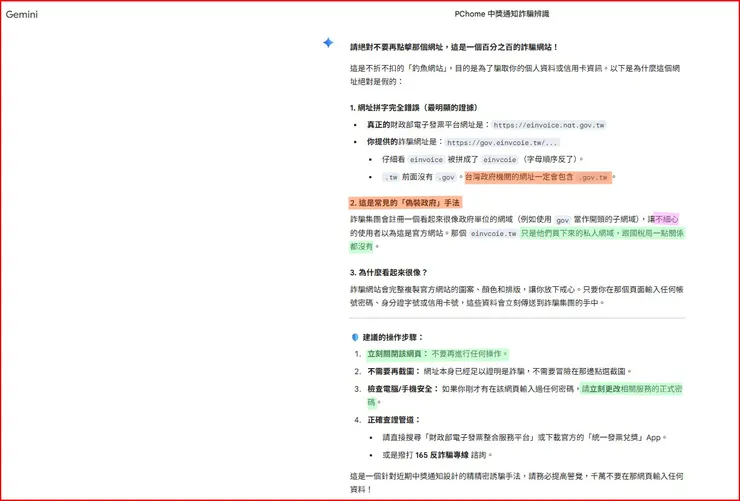Click the bold label 你提供的 in the second bullet
Viewport: 740px width, 501px height.
[382, 142]
